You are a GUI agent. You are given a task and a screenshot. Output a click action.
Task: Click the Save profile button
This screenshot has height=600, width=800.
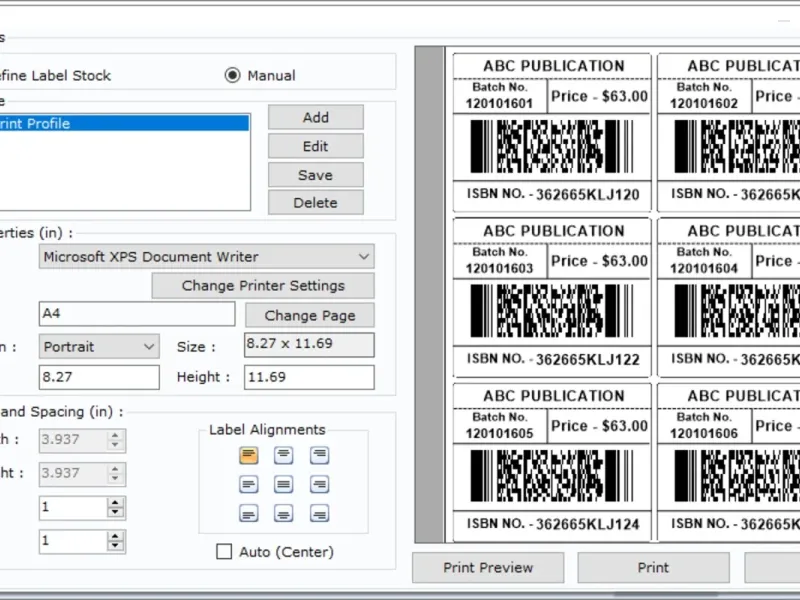point(316,175)
